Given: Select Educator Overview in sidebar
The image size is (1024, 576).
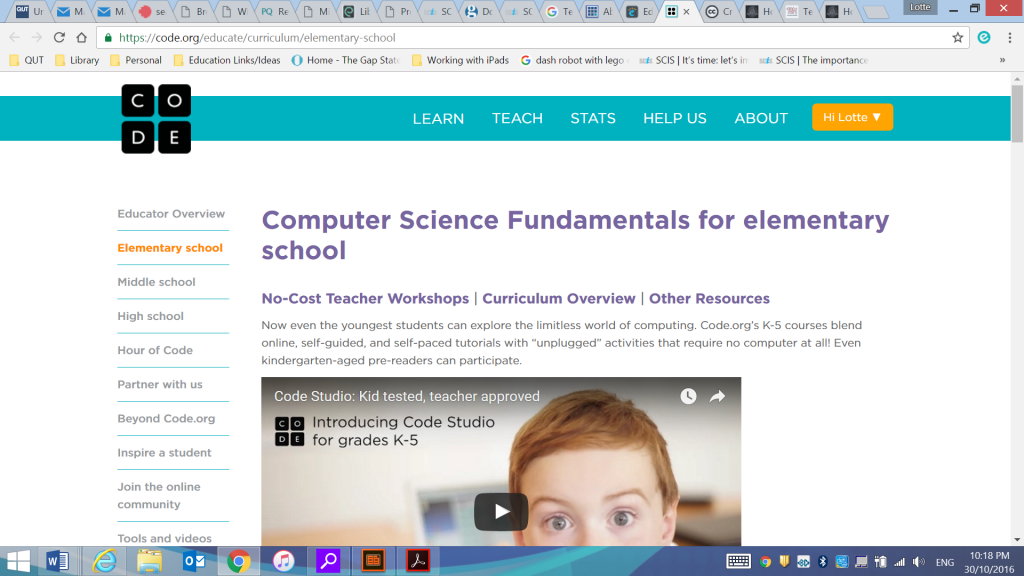Looking at the screenshot, I should click(171, 214).
